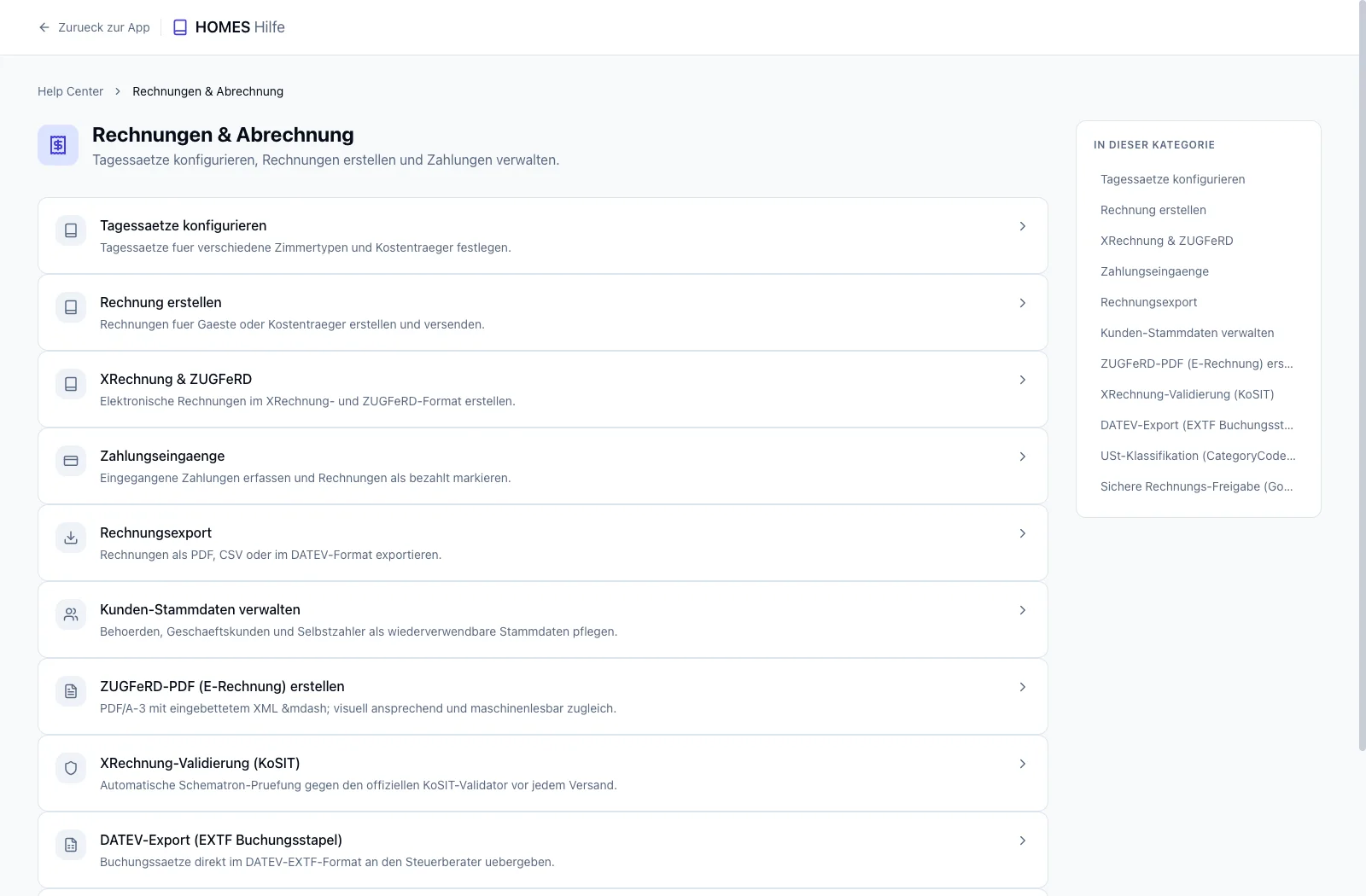Click description starting 'Behoerden, Geschaeftskunden und Selbstzahler'
1366x896 pixels.
359,631
